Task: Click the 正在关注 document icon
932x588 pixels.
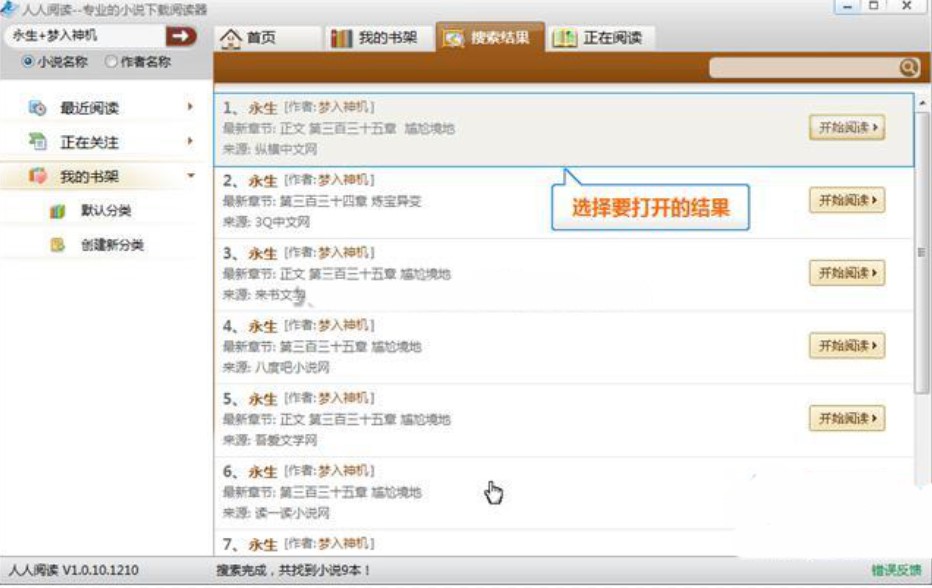Action: pos(37,142)
